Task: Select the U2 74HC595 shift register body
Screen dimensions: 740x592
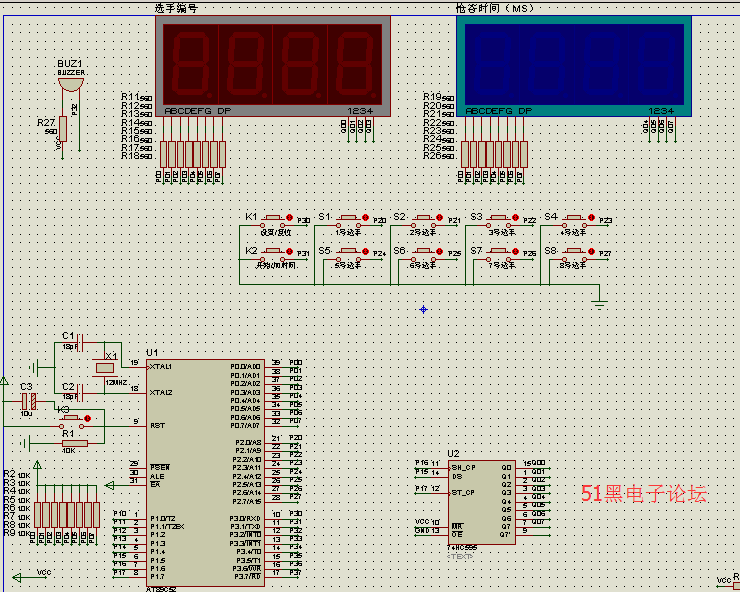Action: (x=481, y=503)
